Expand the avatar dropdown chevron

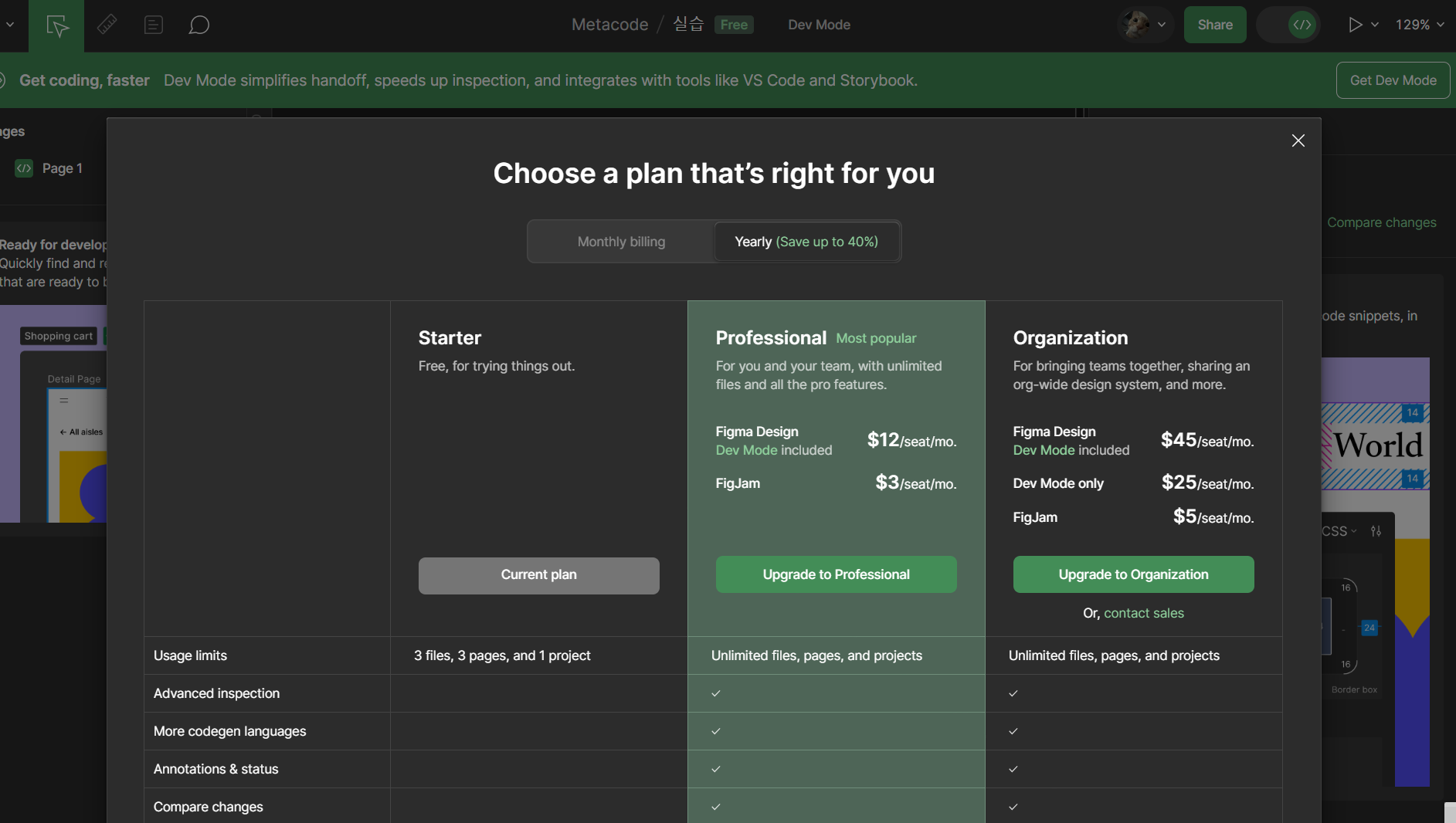click(x=1161, y=25)
